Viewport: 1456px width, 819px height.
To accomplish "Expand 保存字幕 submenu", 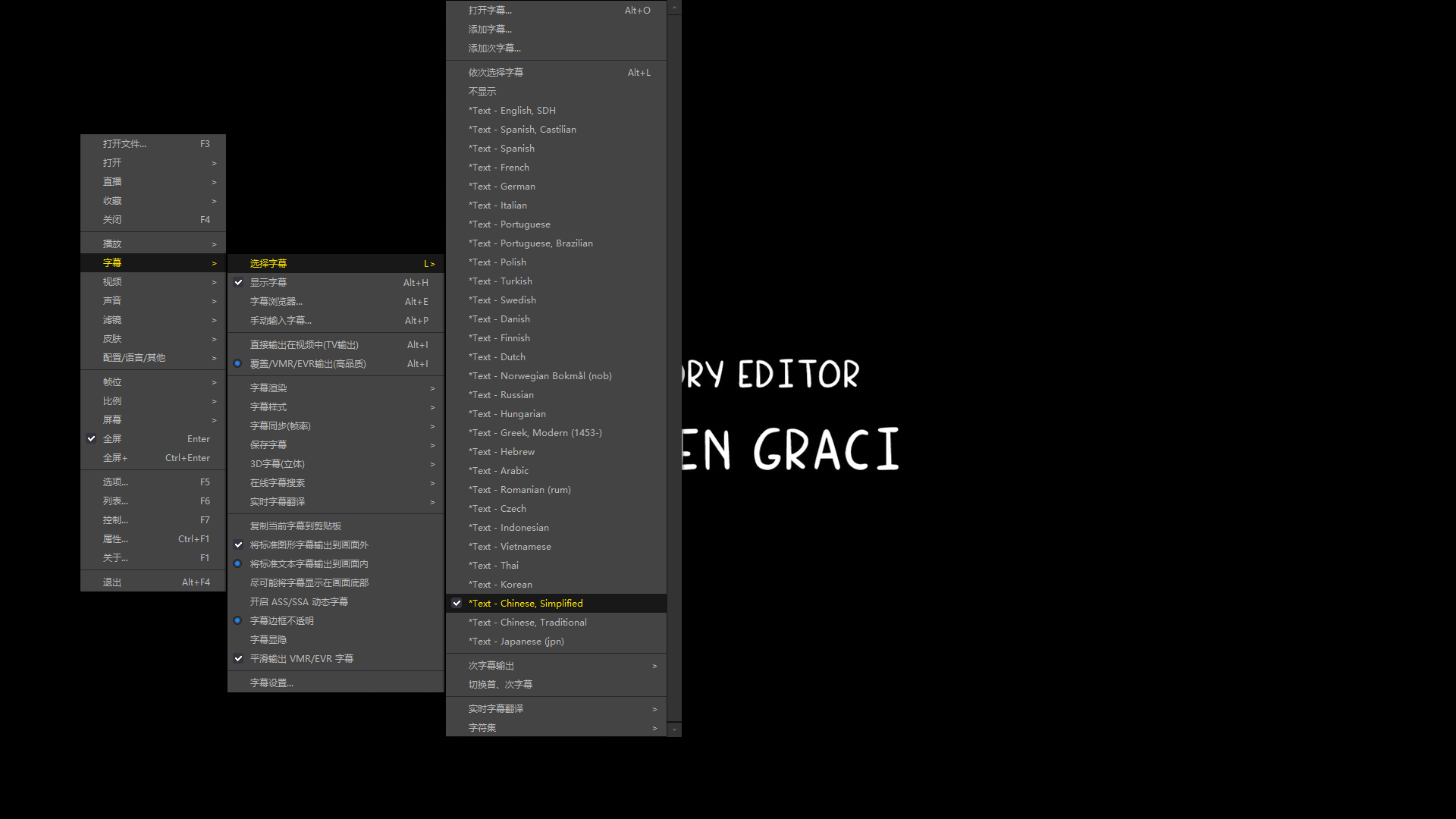I will (x=336, y=445).
